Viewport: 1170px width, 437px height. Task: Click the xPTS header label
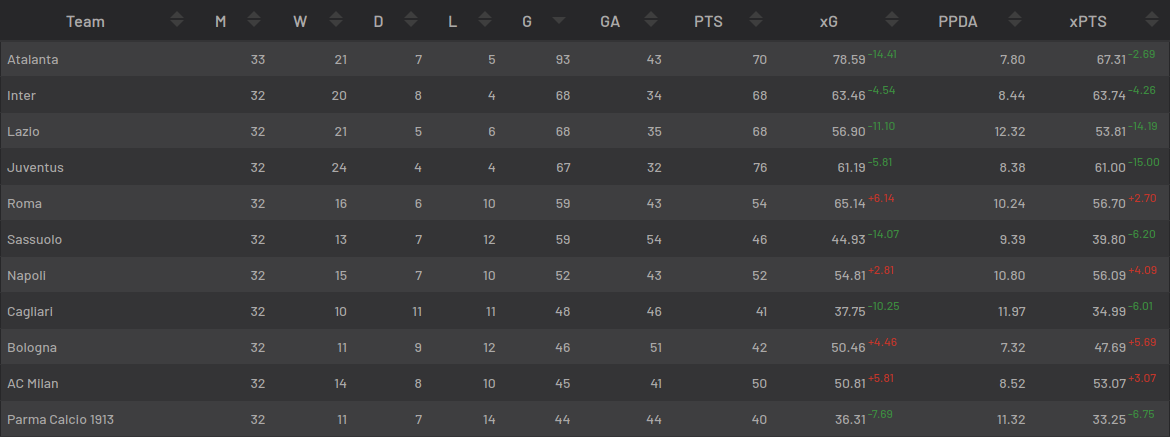[1088, 22]
